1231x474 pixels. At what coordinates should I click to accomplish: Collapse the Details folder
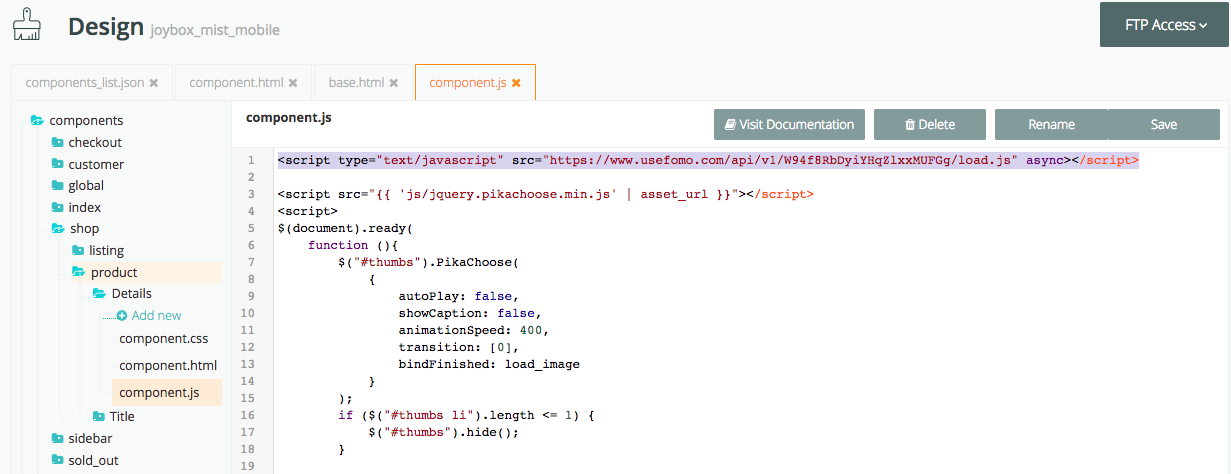coord(132,293)
